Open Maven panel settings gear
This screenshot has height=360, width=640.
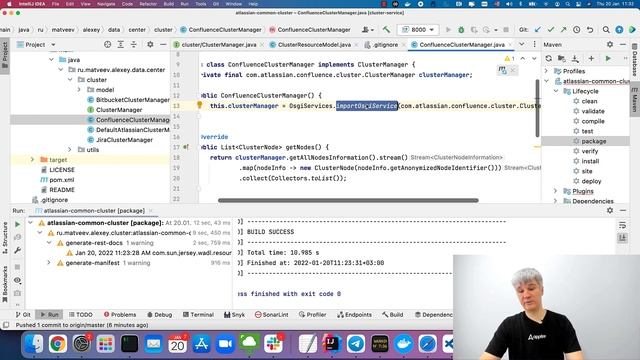[610, 44]
